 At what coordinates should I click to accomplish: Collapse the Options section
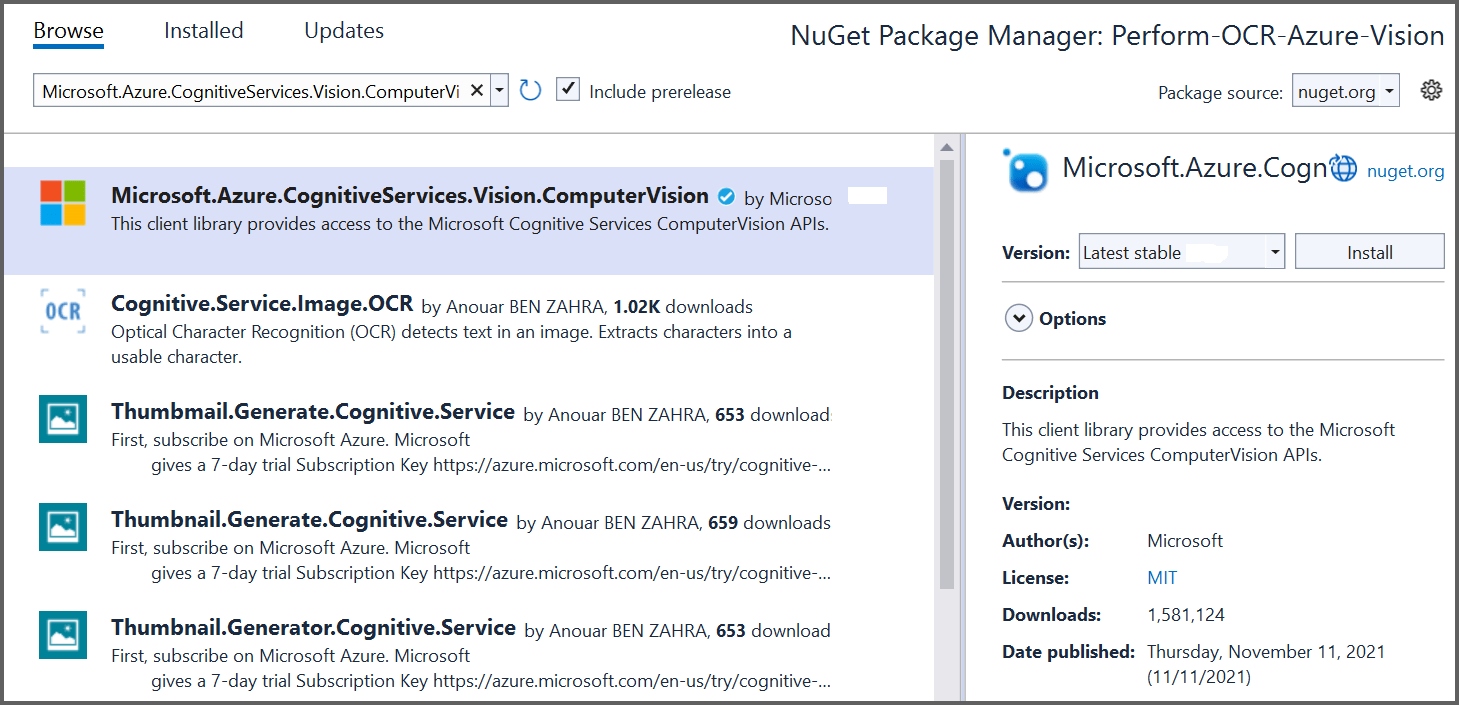[x=1019, y=317]
